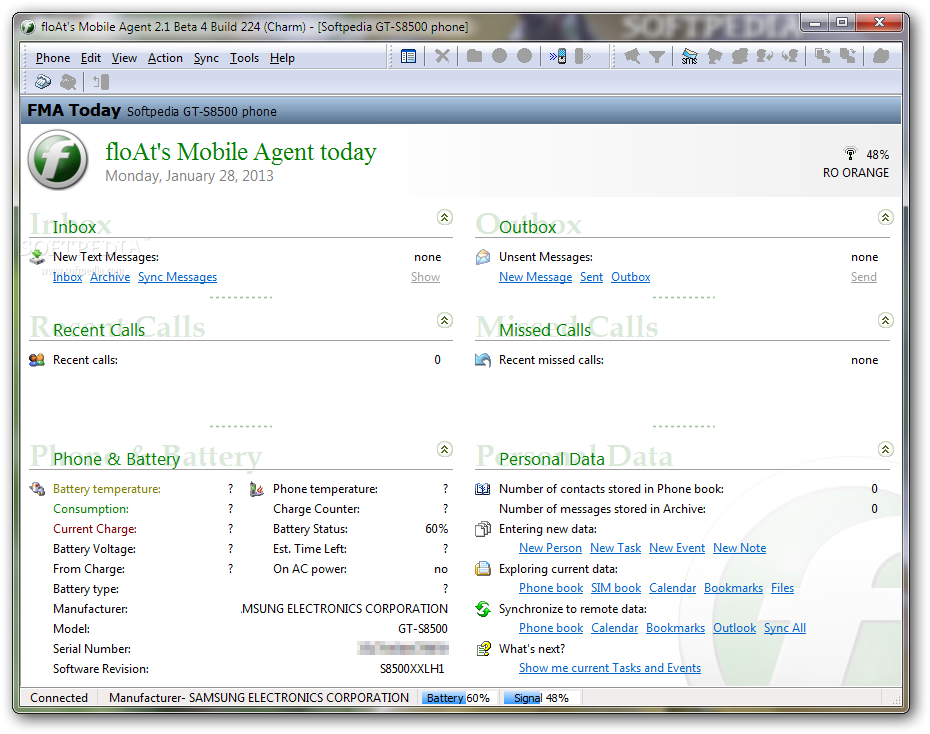Open the SIM book link
930x734 pixels.
click(x=616, y=588)
